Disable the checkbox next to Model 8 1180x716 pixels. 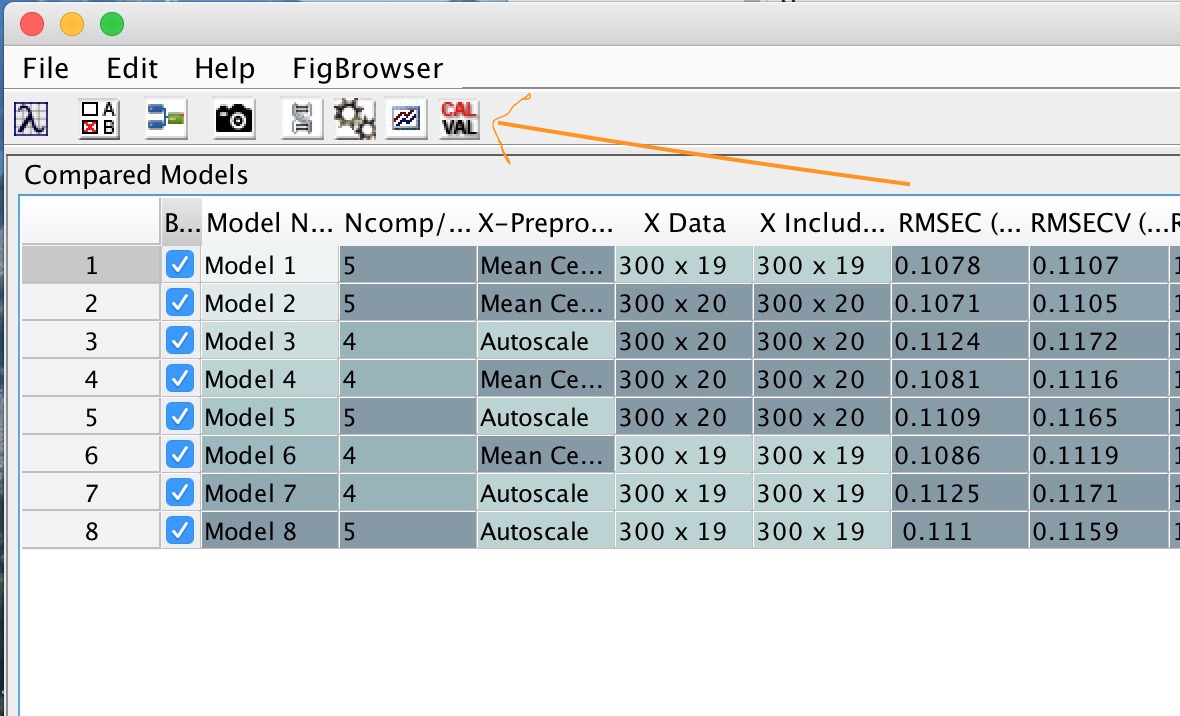coord(180,531)
